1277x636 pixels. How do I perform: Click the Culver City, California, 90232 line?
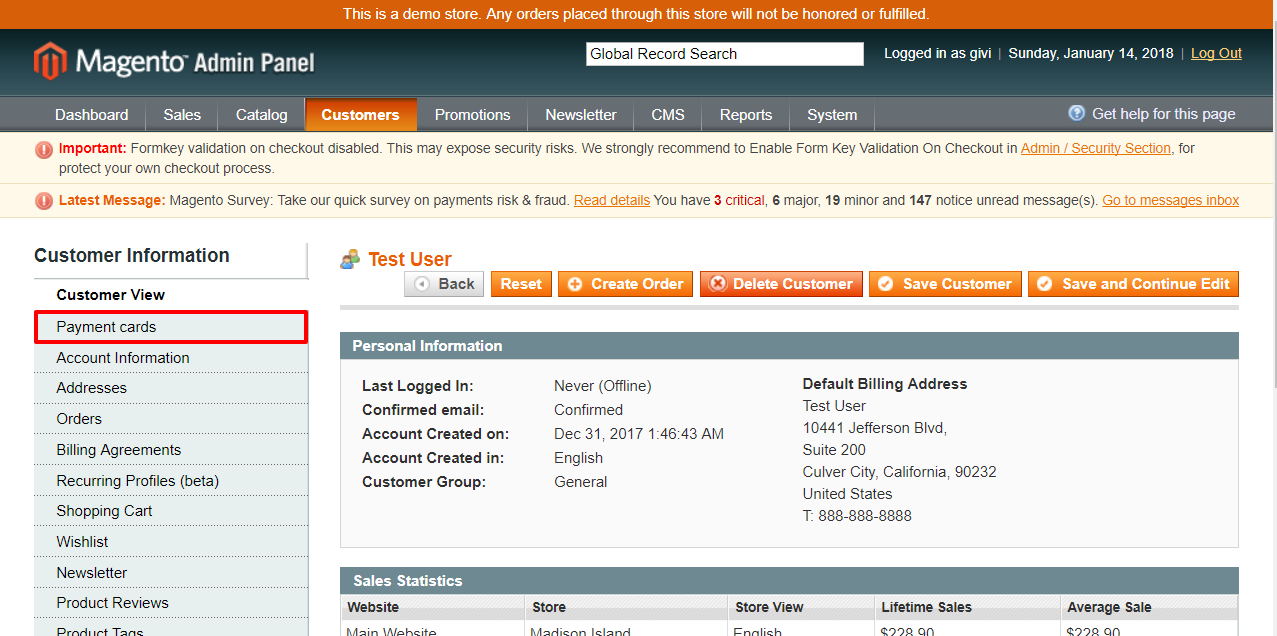coord(900,472)
